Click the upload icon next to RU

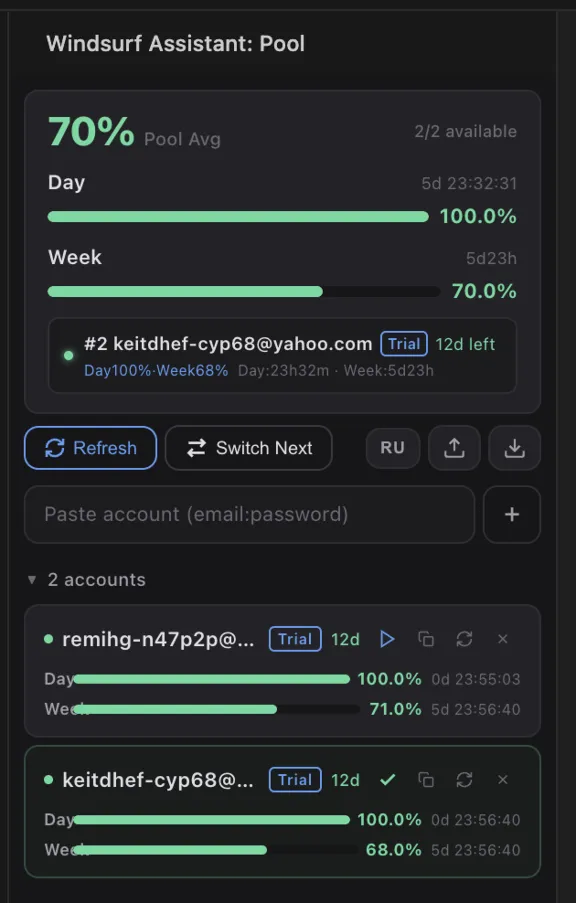[454, 448]
